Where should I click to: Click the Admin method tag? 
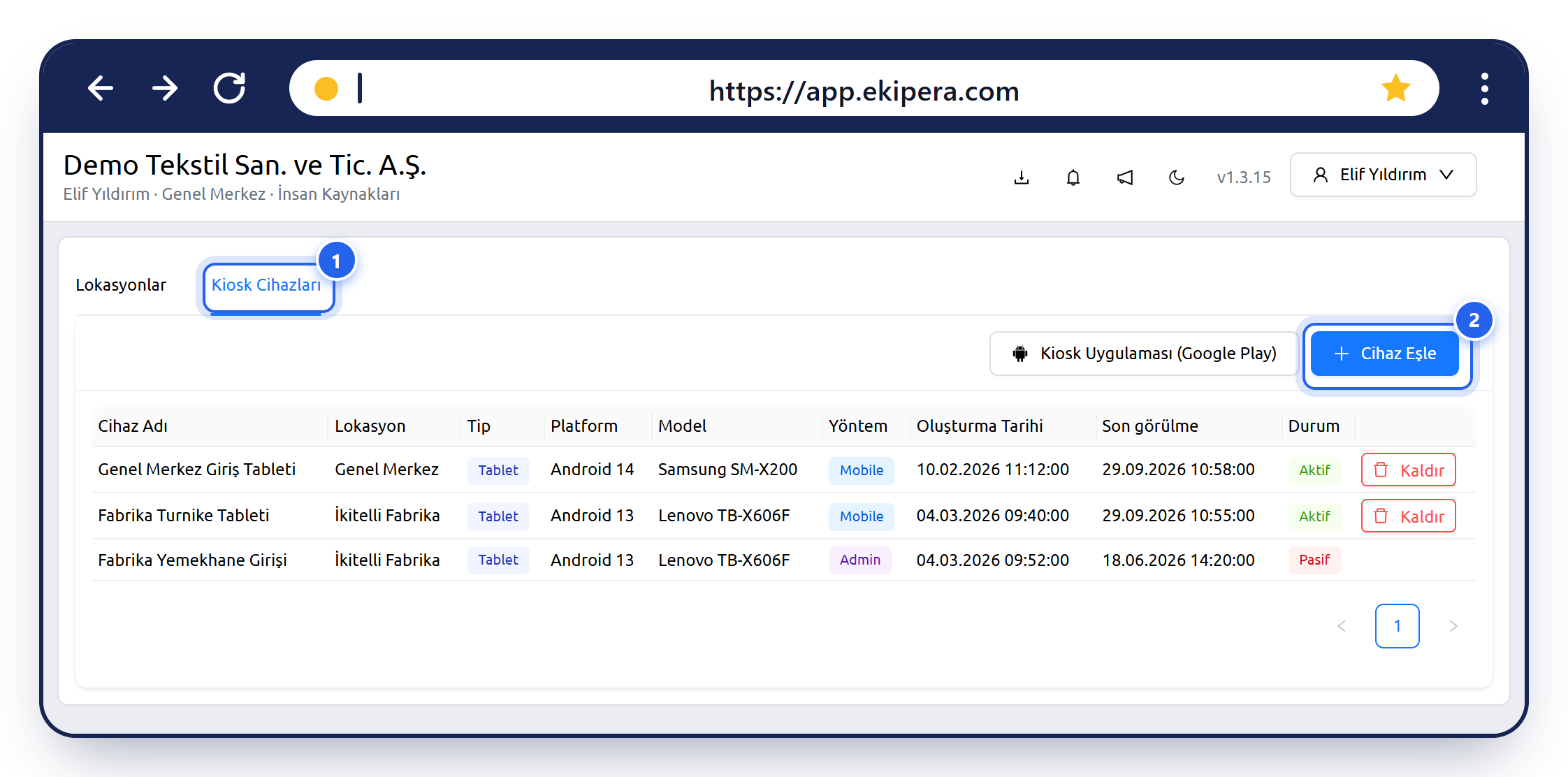860,560
